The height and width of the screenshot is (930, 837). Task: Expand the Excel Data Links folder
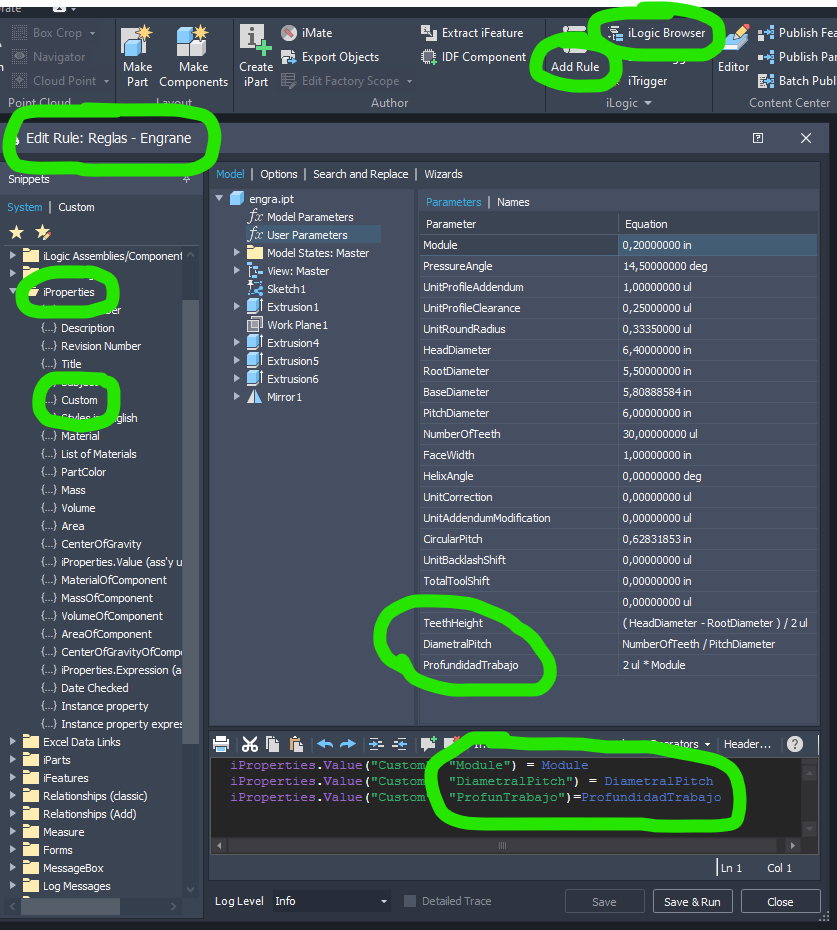click(x=13, y=742)
